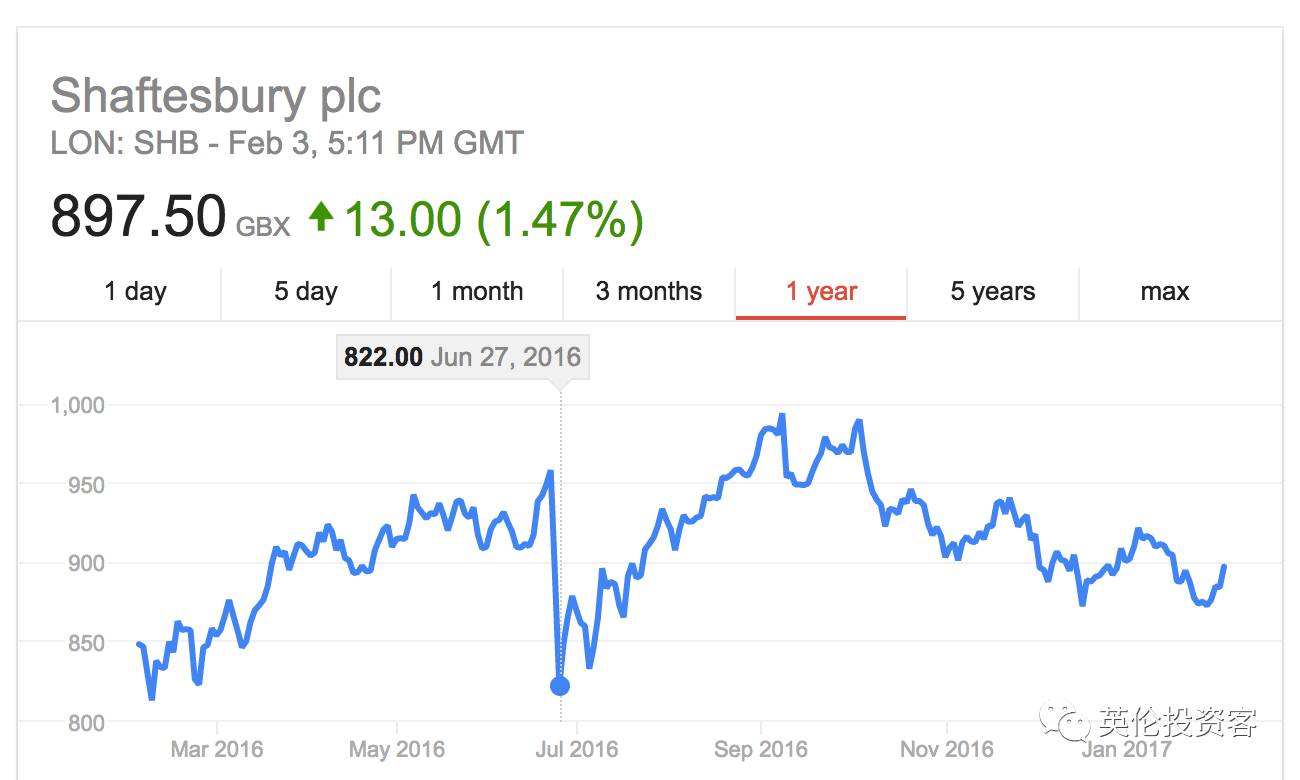The height and width of the screenshot is (780, 1300).
Task: Select the 5 day range tab
Action: pos(306,292)
